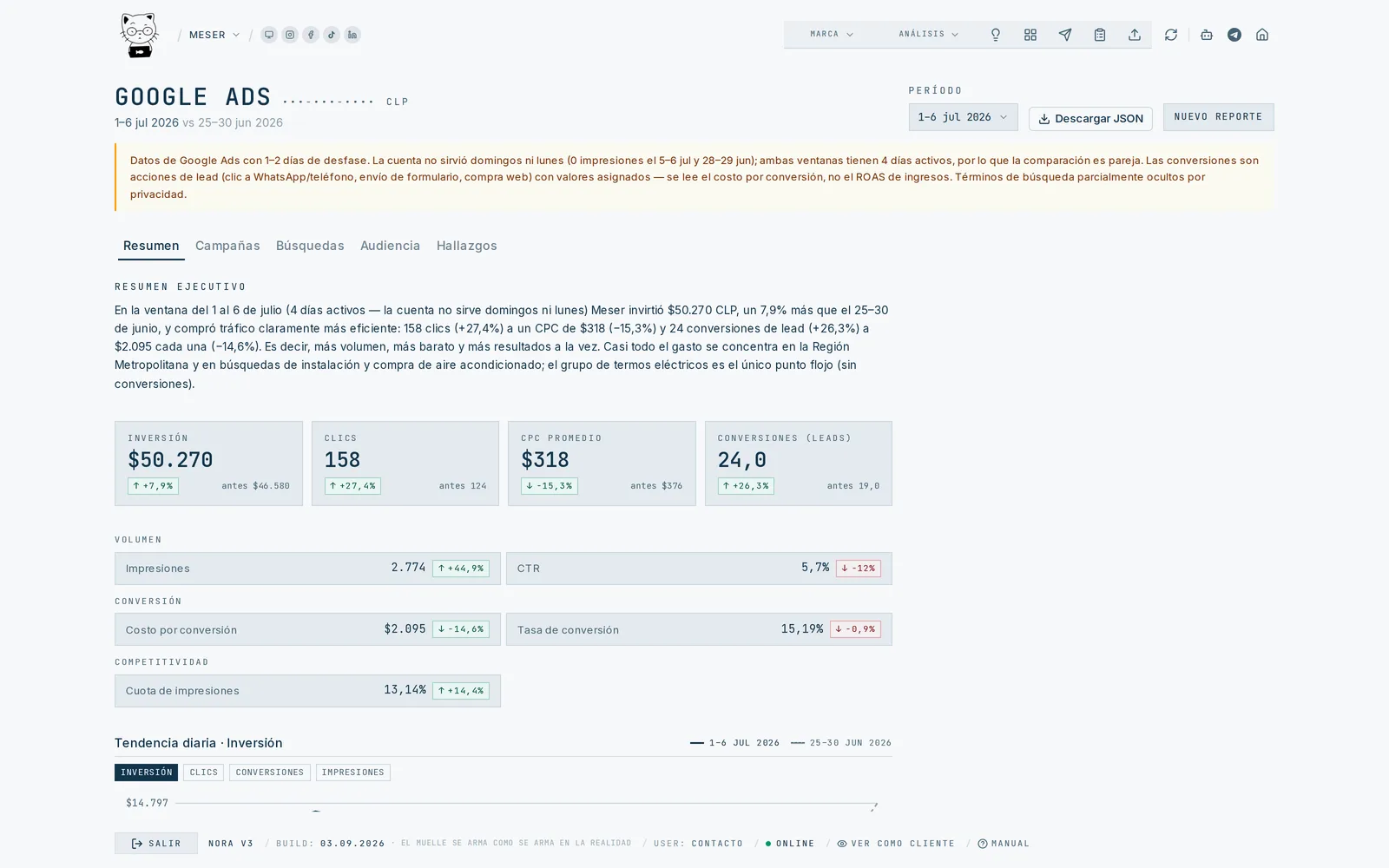
Task: Go to home via house icon
Action: pyautogui.click(x=1262, y=35)
